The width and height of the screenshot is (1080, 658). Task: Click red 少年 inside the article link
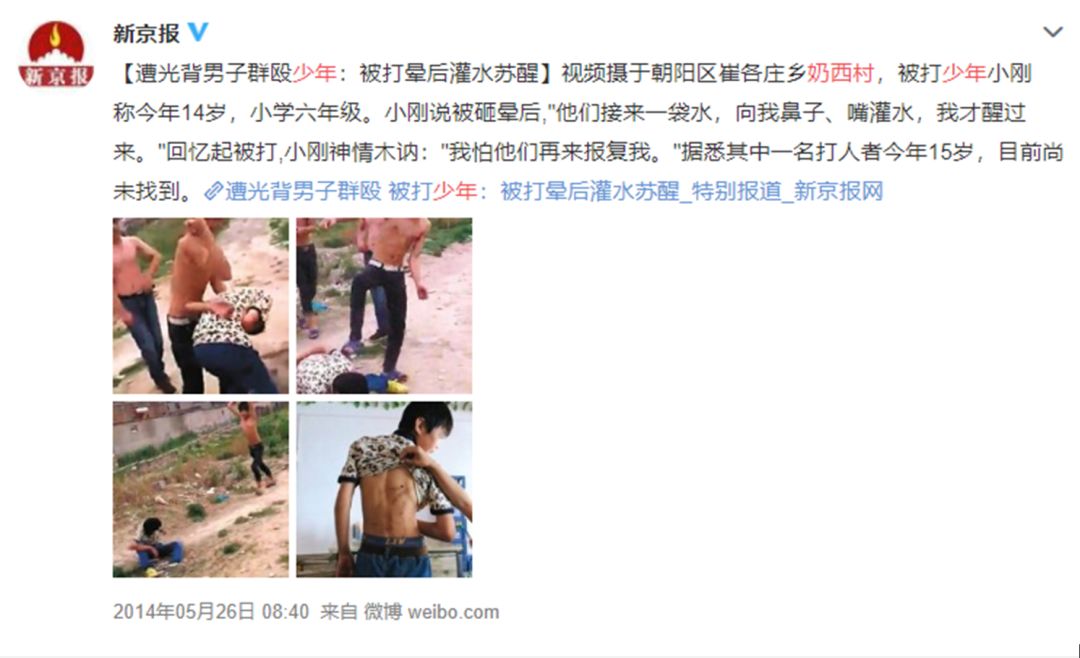pyautogui.click(x=455, y=192)
